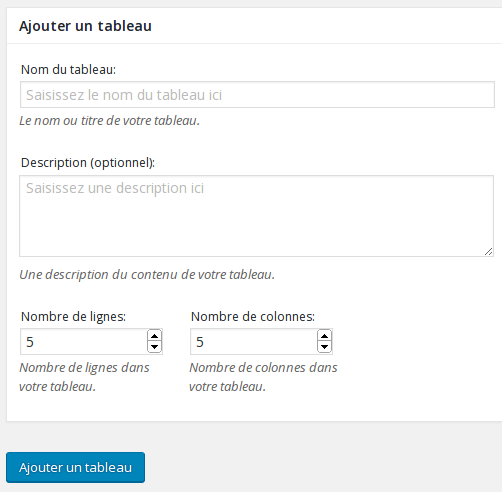Image resolution: width=502 pixels, height=492 pixels.
Task: Decrease the number of rows with the down arrow
Action: coord(154,347)
